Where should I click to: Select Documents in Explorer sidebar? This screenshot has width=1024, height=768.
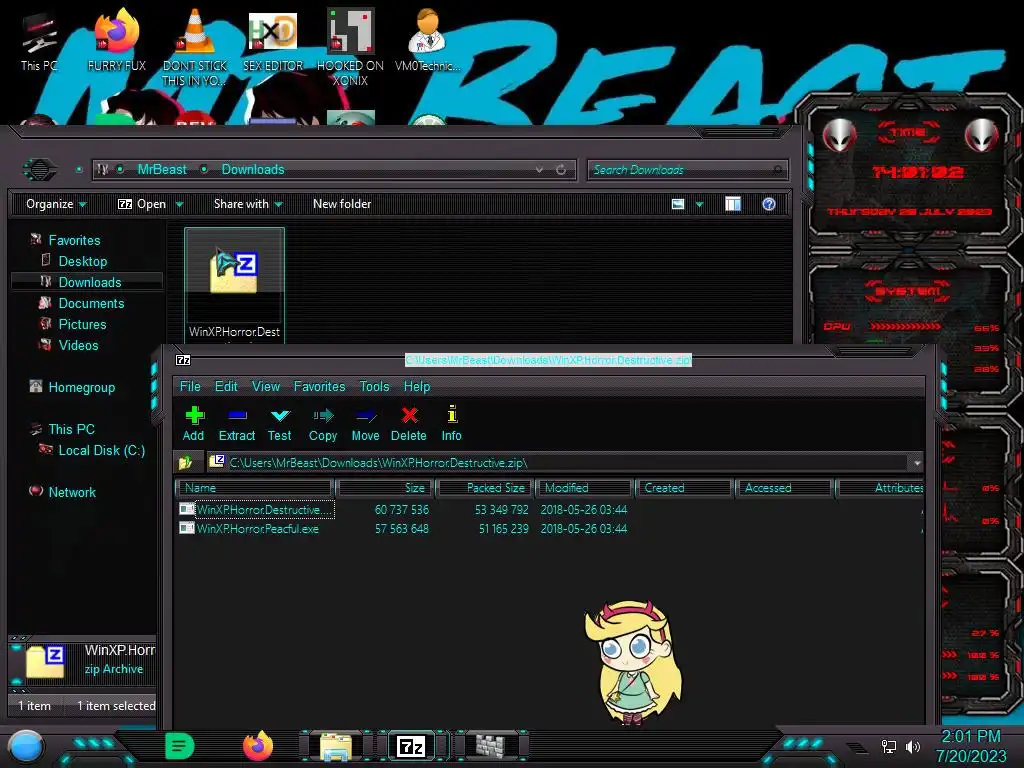coord(91,303)
